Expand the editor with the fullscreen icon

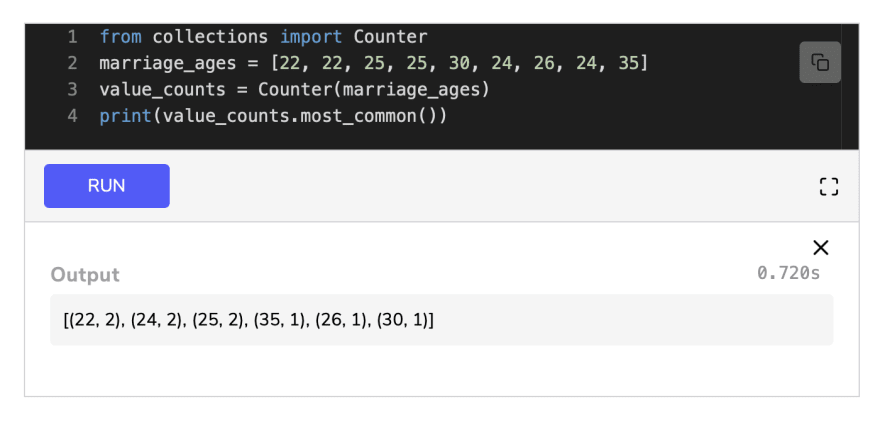coord(828,186)
